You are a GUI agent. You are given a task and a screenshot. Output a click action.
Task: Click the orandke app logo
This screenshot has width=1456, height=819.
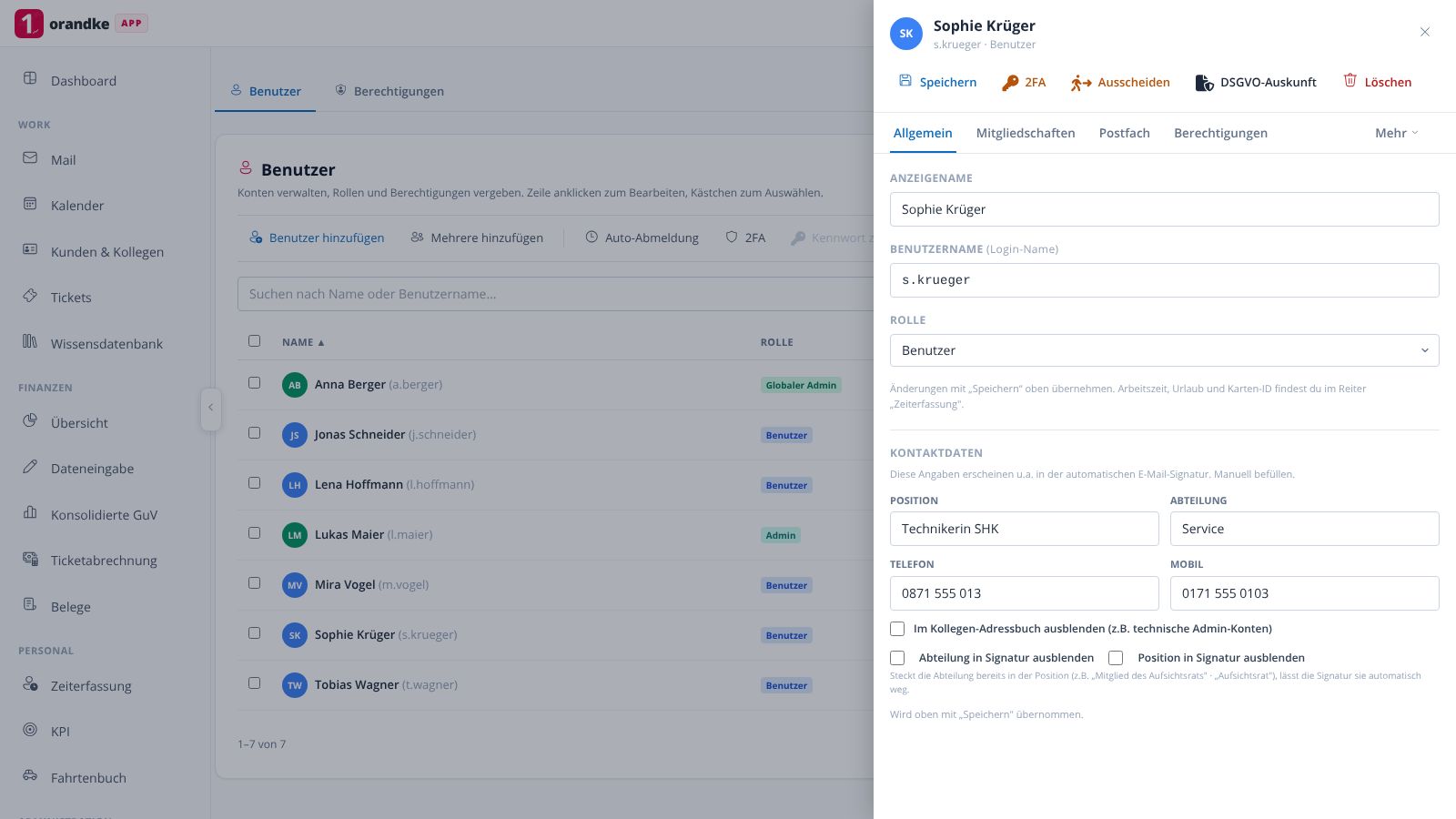pyautogui.click(x=29, y=24)
